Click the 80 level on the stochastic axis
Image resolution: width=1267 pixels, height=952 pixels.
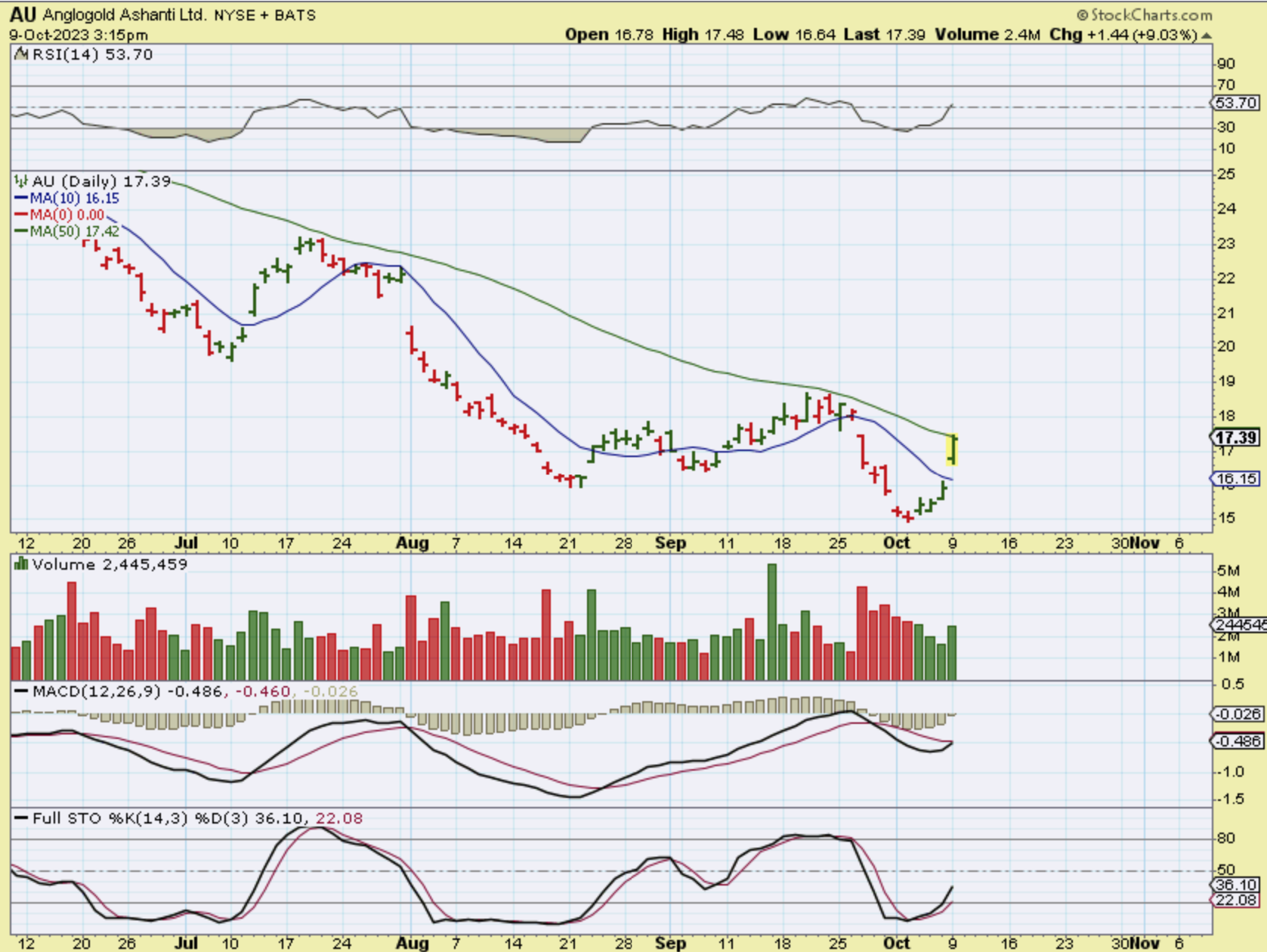point(1226,839)
